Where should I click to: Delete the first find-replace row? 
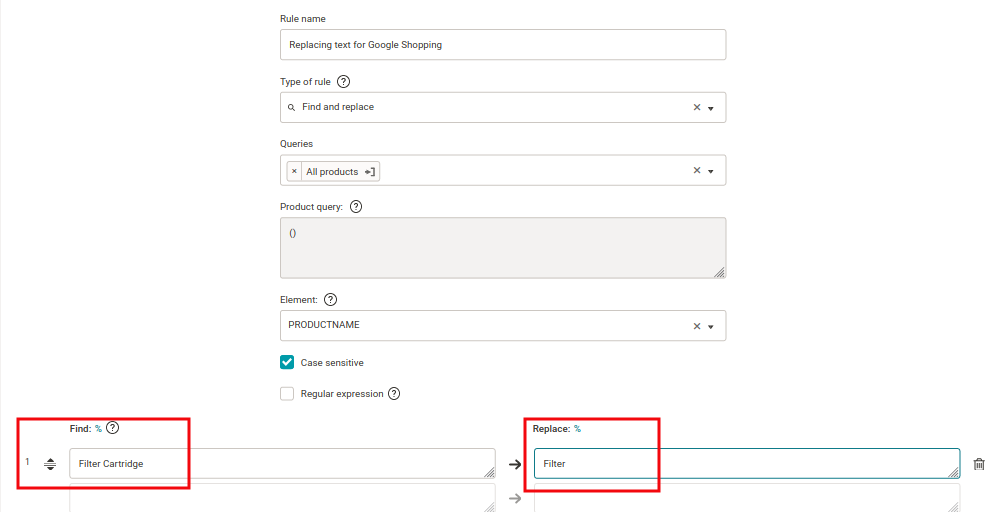tap(979, 464)
